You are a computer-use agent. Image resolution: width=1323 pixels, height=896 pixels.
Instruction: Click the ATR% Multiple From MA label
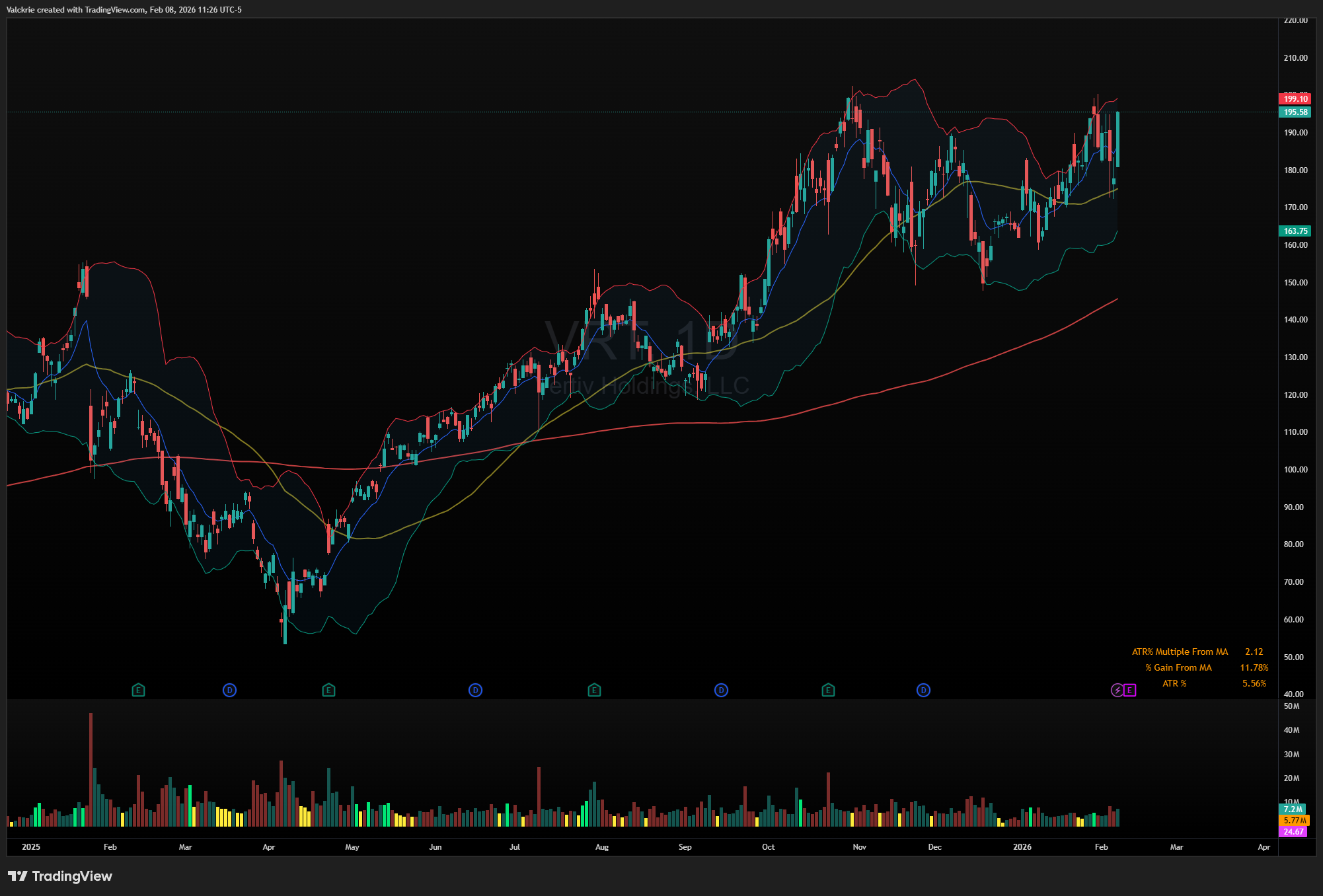point(1180,652)
